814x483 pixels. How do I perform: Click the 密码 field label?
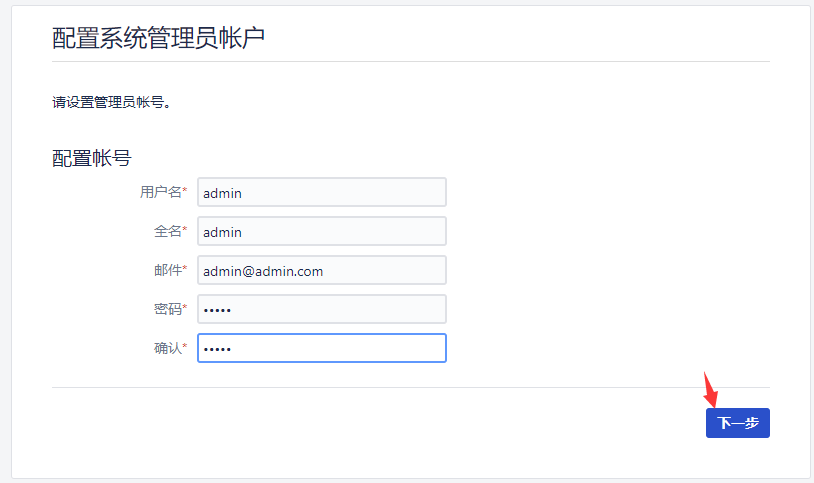tap(167, 309)
